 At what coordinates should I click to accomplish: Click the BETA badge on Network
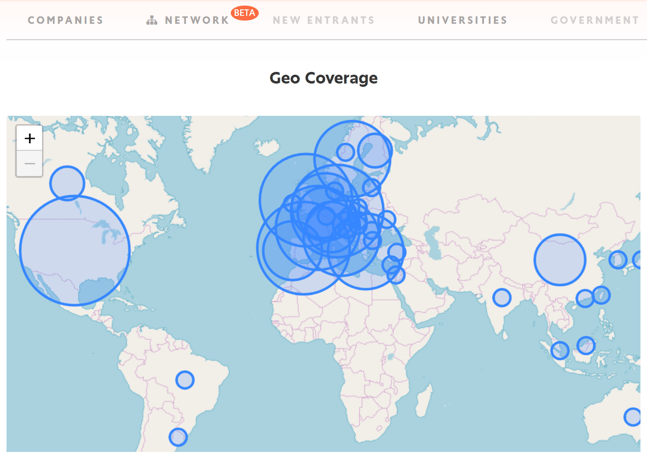244,13
